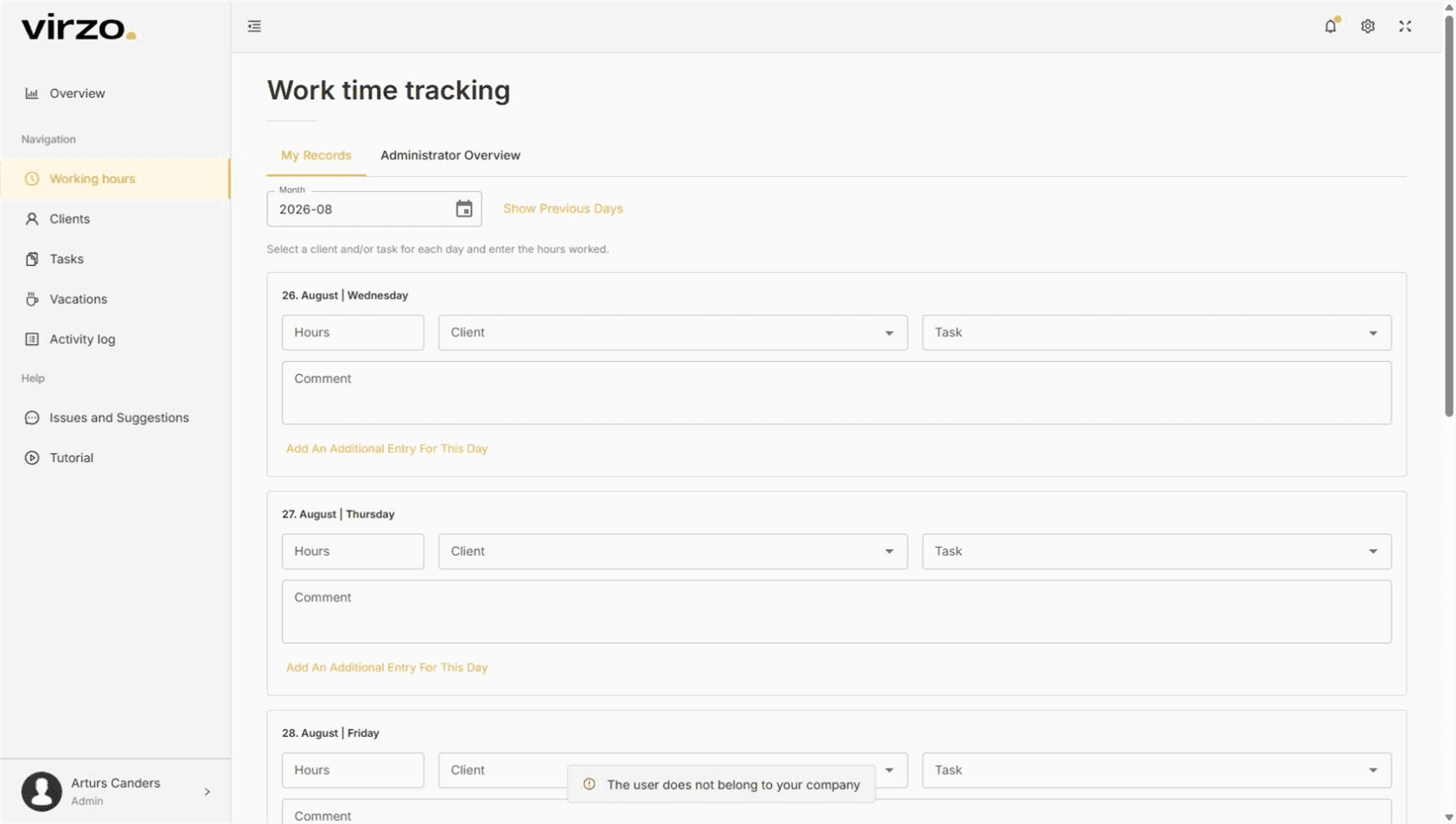Open Activity log in the sidebar
This screenshot has height=824, width=1456.
[115, 339]
